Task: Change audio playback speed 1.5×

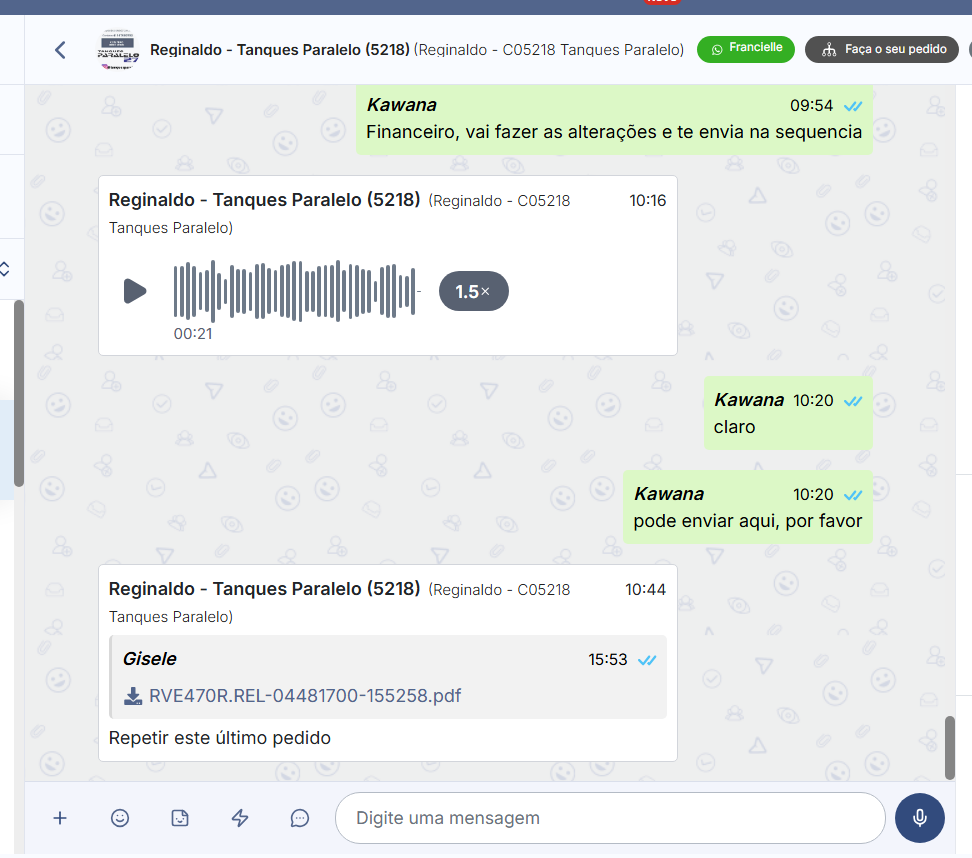Action: tap(473, 292)
